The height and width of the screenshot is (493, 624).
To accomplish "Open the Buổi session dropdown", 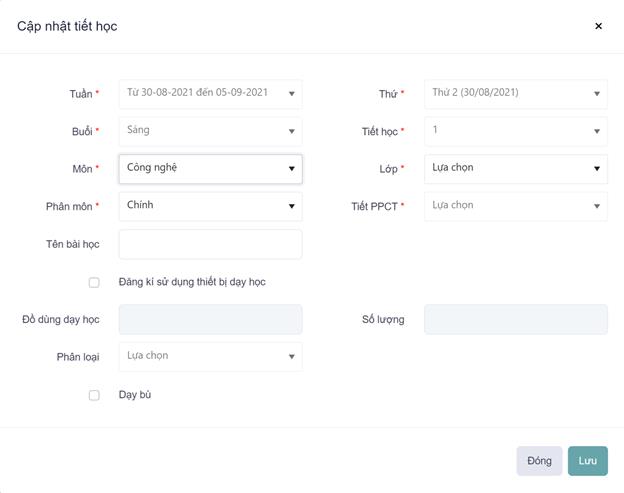I will pyautogui.click(x=210, y=131).
